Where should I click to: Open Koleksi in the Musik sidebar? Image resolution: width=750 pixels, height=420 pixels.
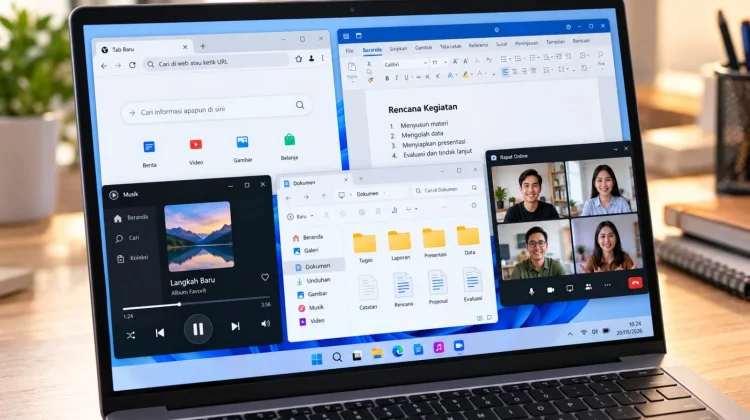[132, 258]
